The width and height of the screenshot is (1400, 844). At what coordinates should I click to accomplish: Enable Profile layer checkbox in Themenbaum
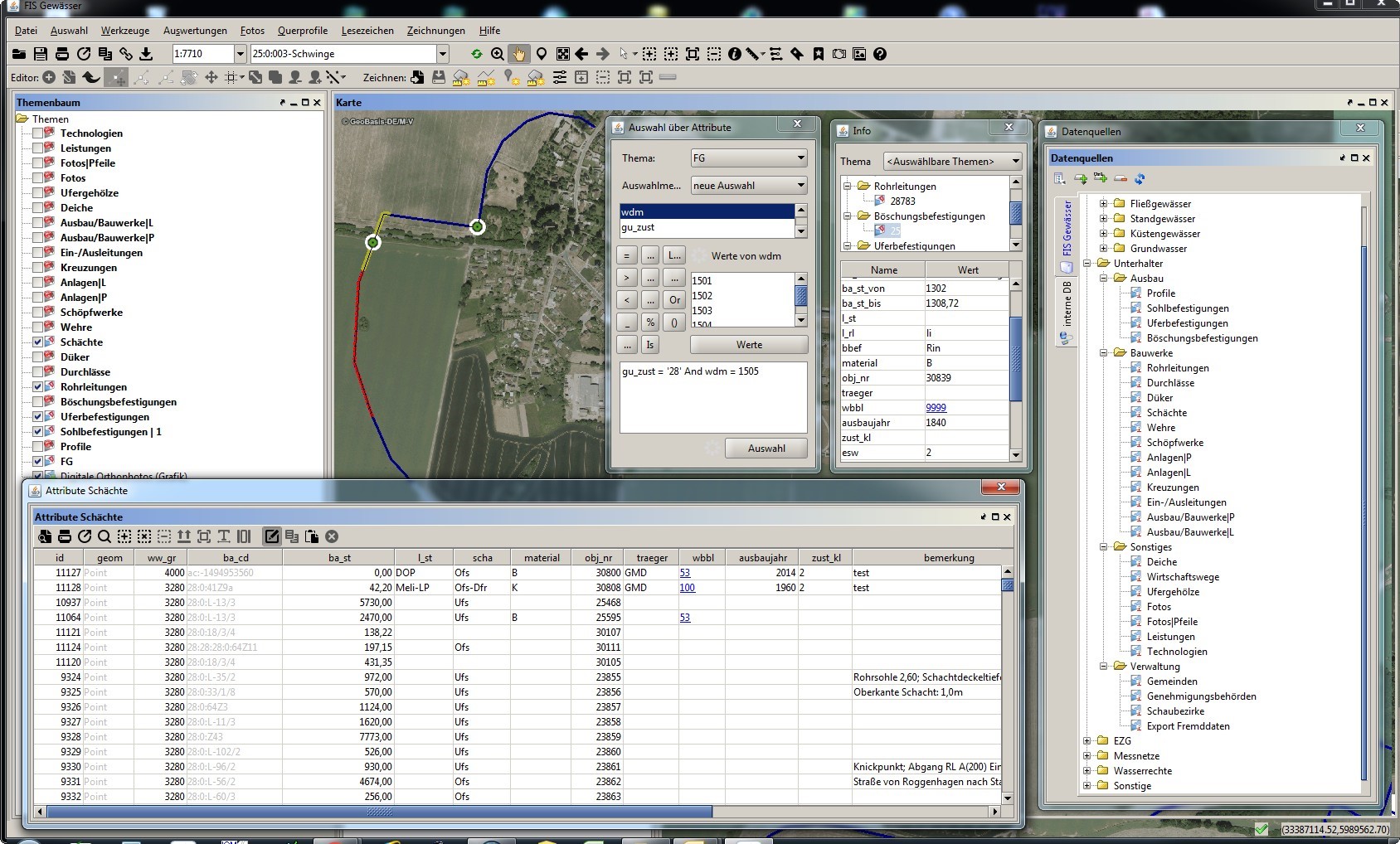38,447
